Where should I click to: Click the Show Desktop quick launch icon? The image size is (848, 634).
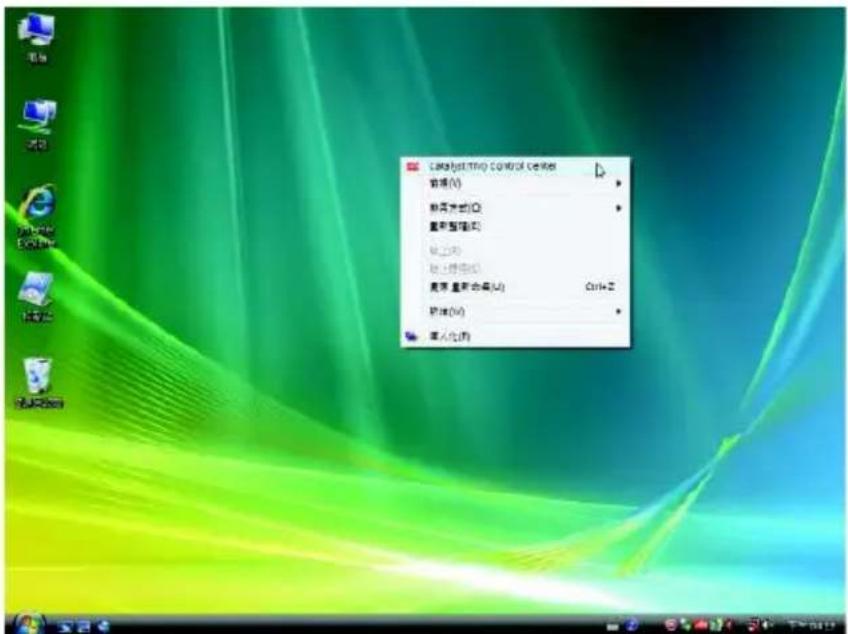pos(67,626)
